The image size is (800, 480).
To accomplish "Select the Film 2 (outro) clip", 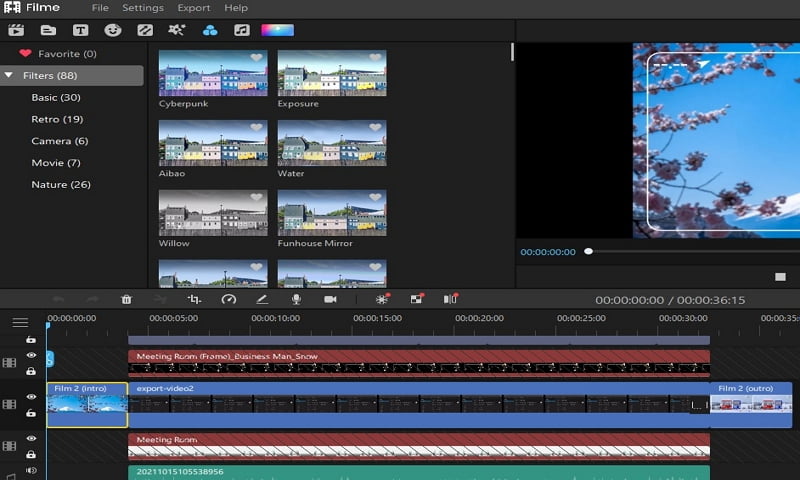I will [751, 405].
